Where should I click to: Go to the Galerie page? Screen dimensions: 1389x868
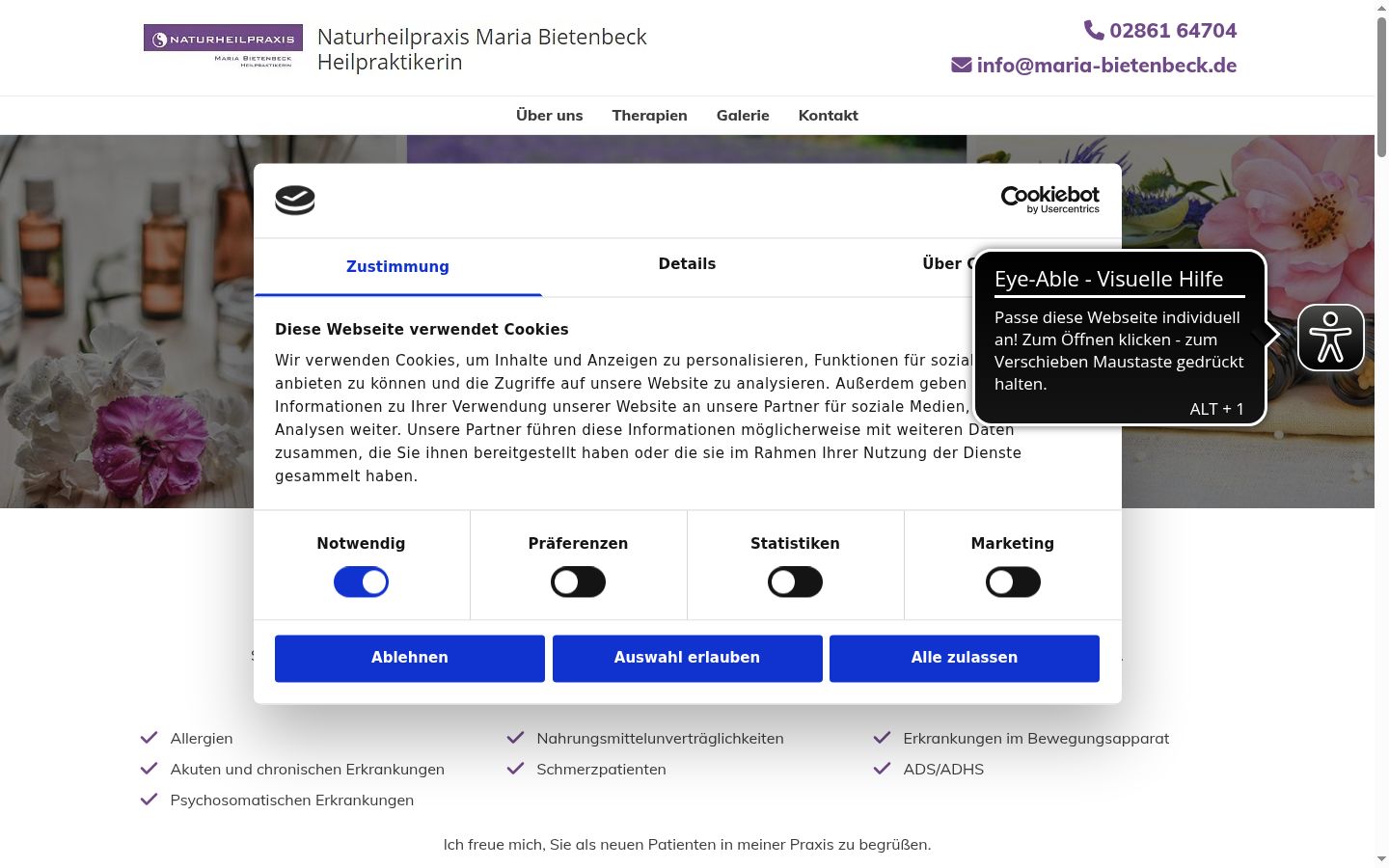743,116
